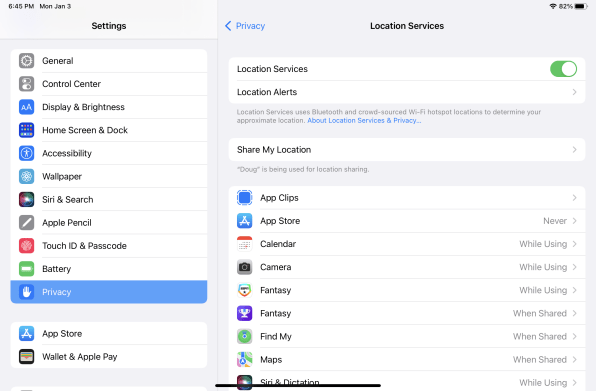Click the App Store icon in sidebar
This screenshot has width=596, height=391.
(27, 334)
